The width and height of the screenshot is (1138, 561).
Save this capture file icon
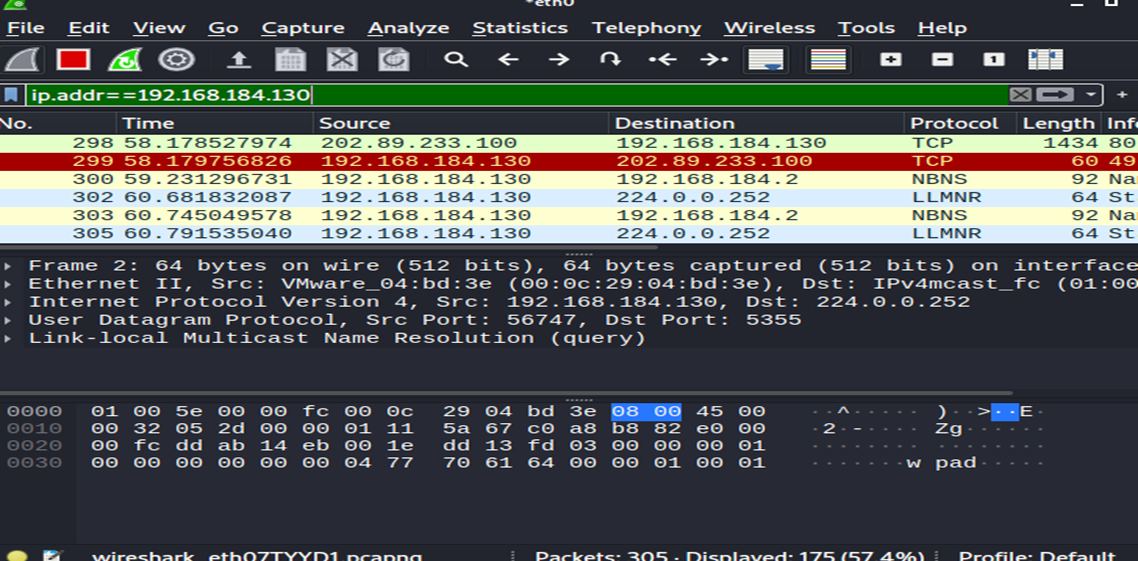click(x=291, y=60)
